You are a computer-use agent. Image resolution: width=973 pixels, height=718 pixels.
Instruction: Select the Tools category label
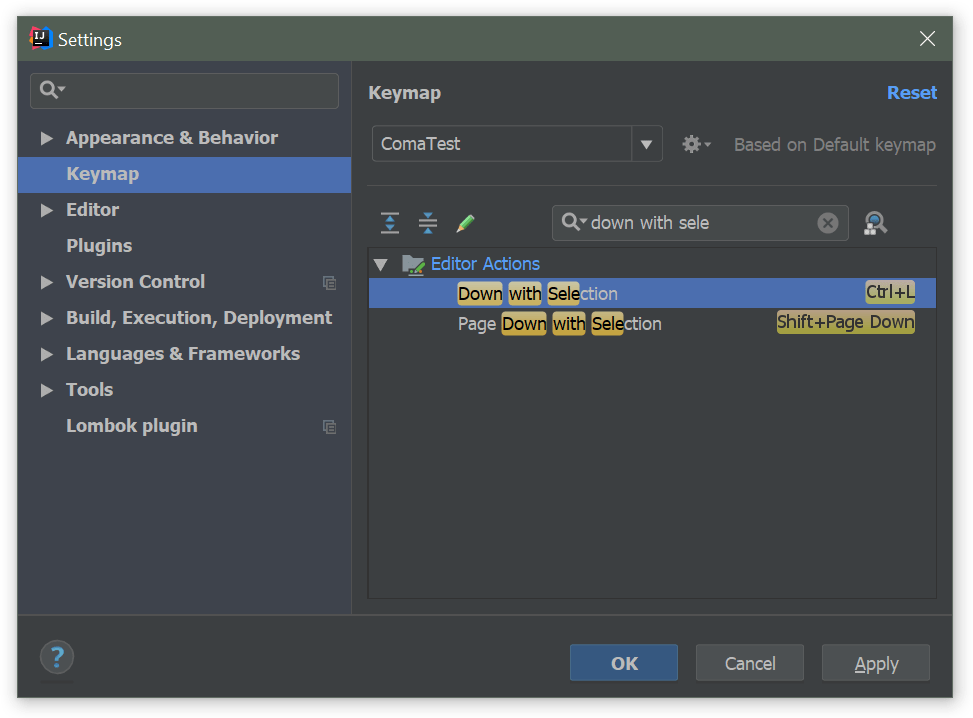tap(89, 390)
